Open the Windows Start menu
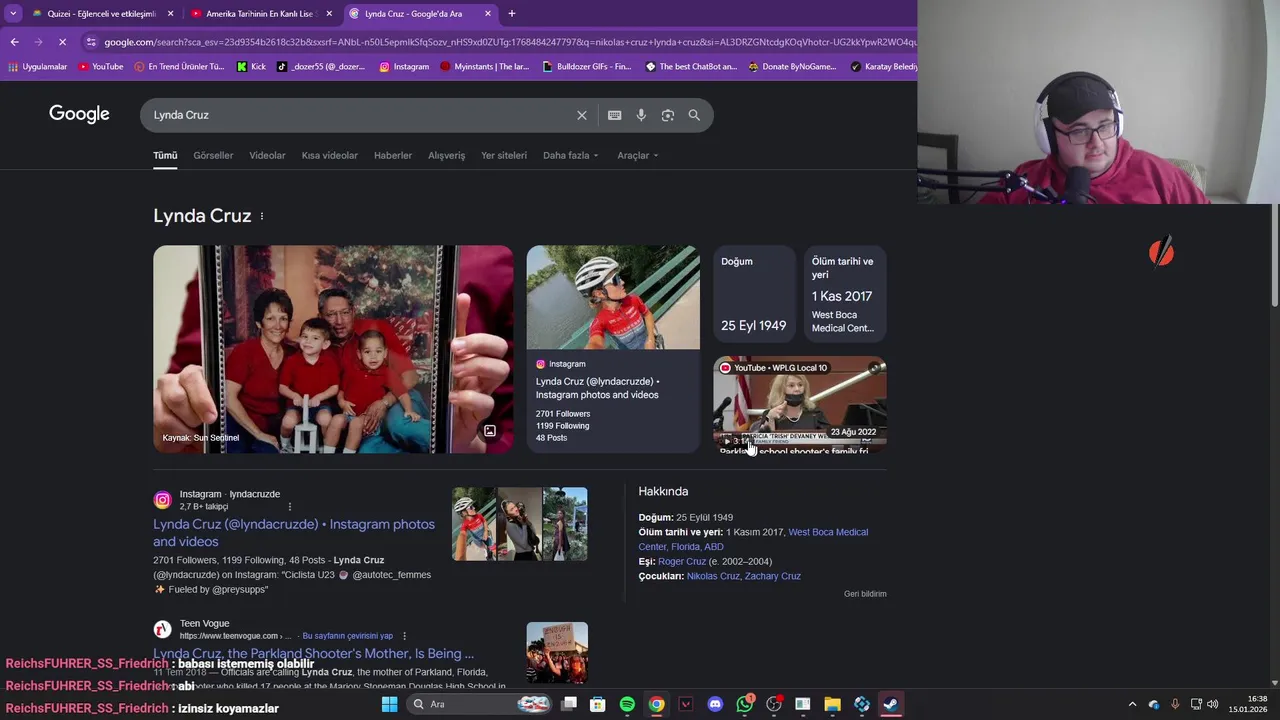1280x720 pixels. [x=389, y=704]
